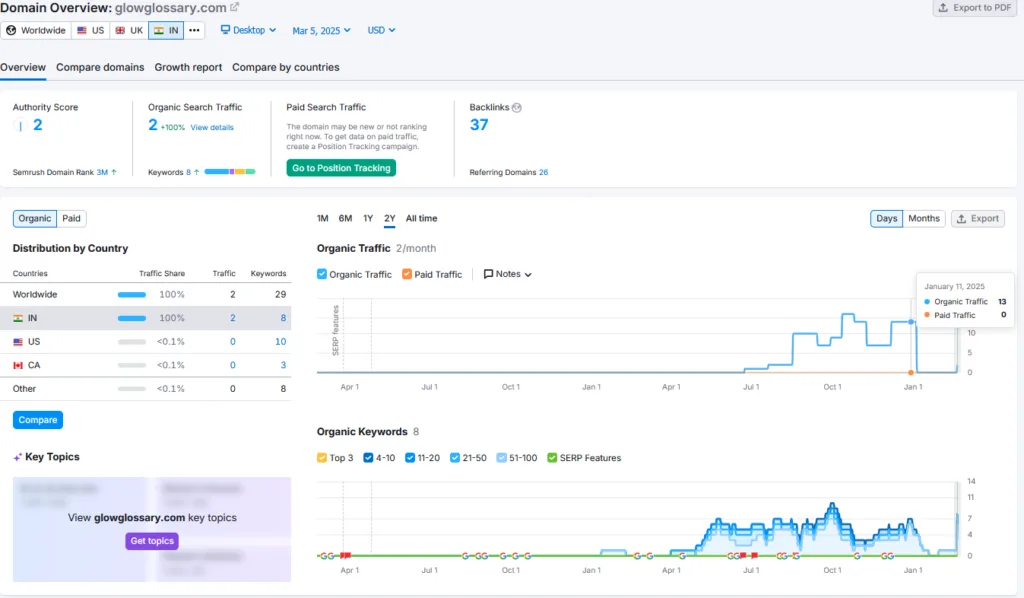Click the Backlinks info icon
Viewport: 1024px width, 598px height.
(x=517, y=108)
